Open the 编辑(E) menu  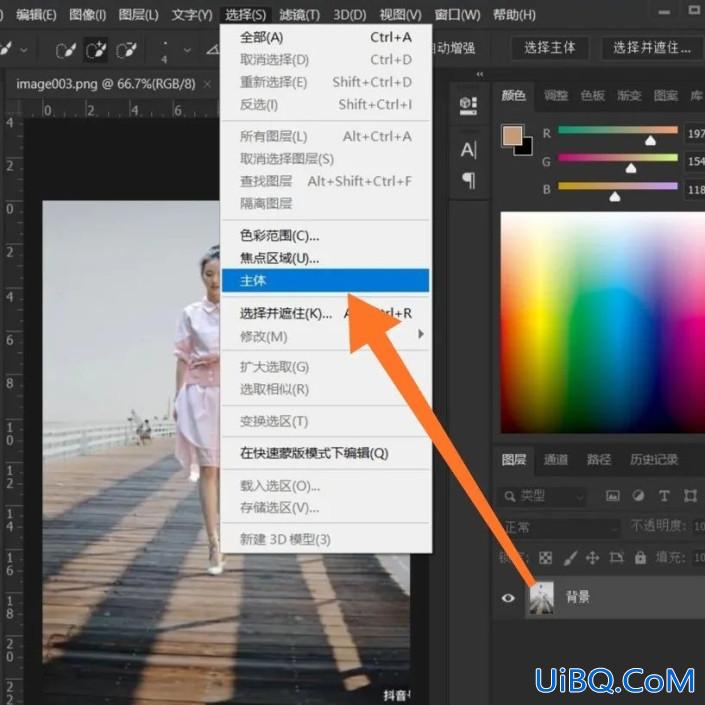[36, 15]
